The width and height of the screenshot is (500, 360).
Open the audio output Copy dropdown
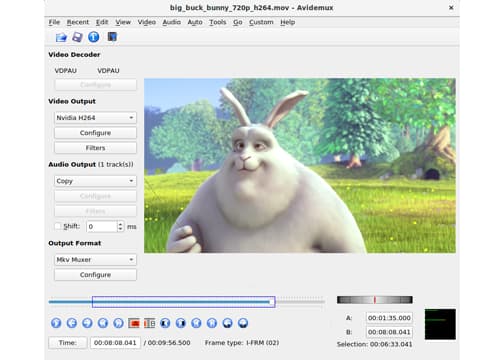pos(95,181)
